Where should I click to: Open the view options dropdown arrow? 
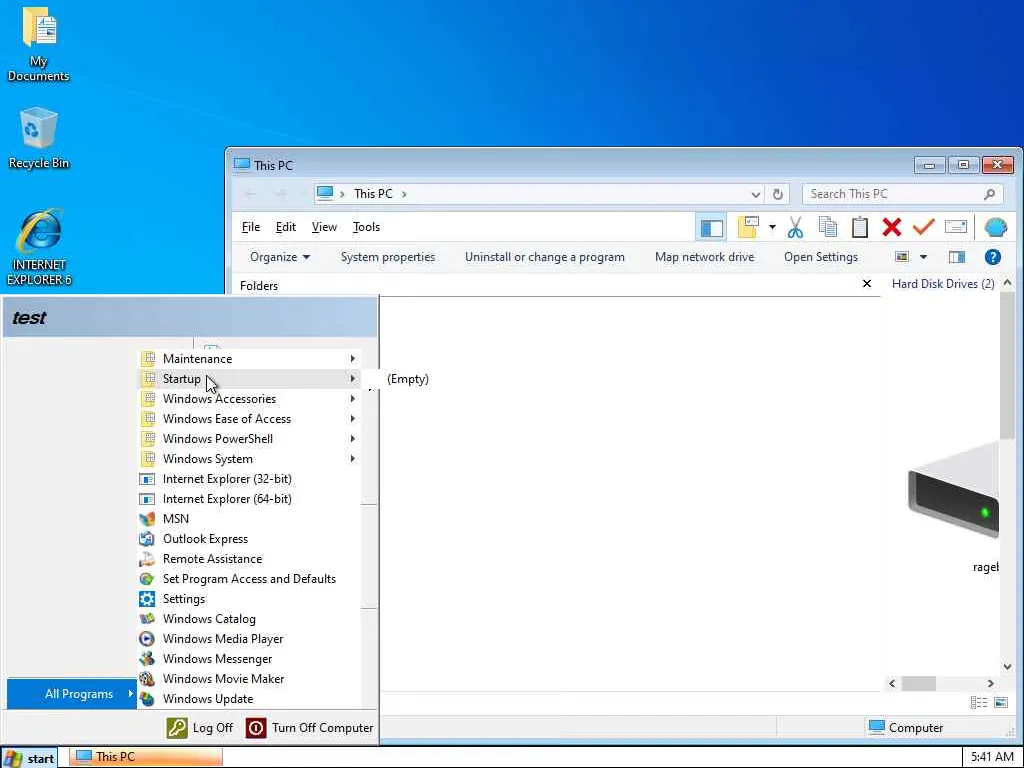(923, 257)
